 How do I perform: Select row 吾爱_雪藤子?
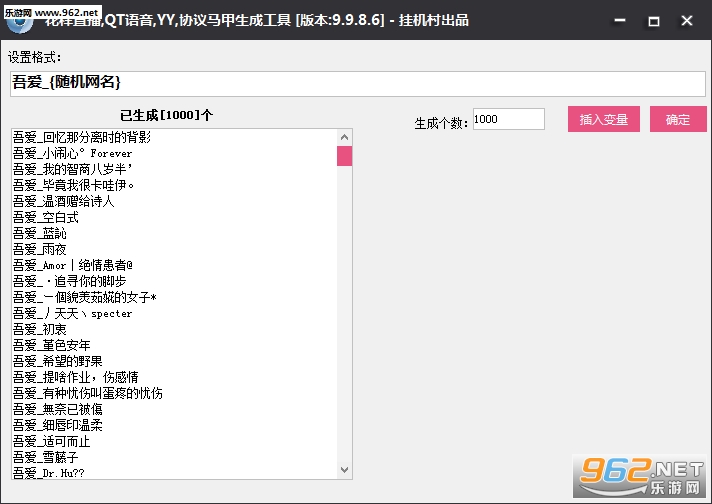pyautogui.click(x=174, y=457)
